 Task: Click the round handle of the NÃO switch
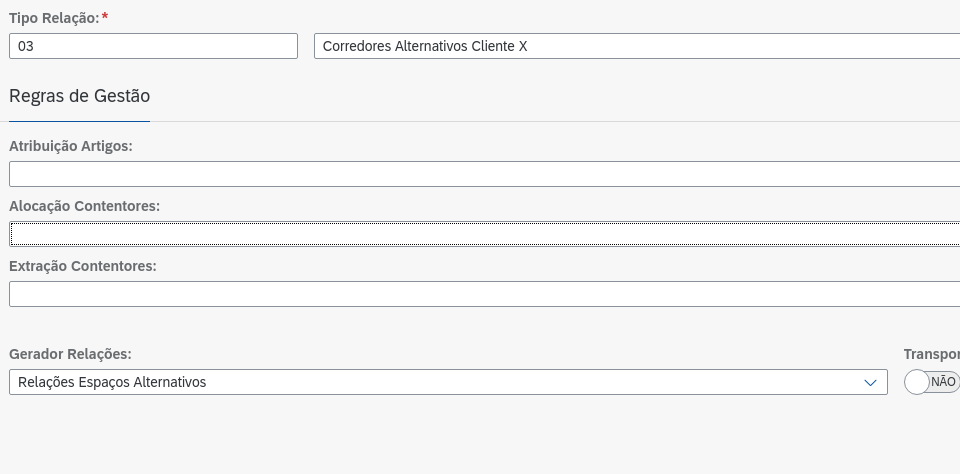point(917,382)
